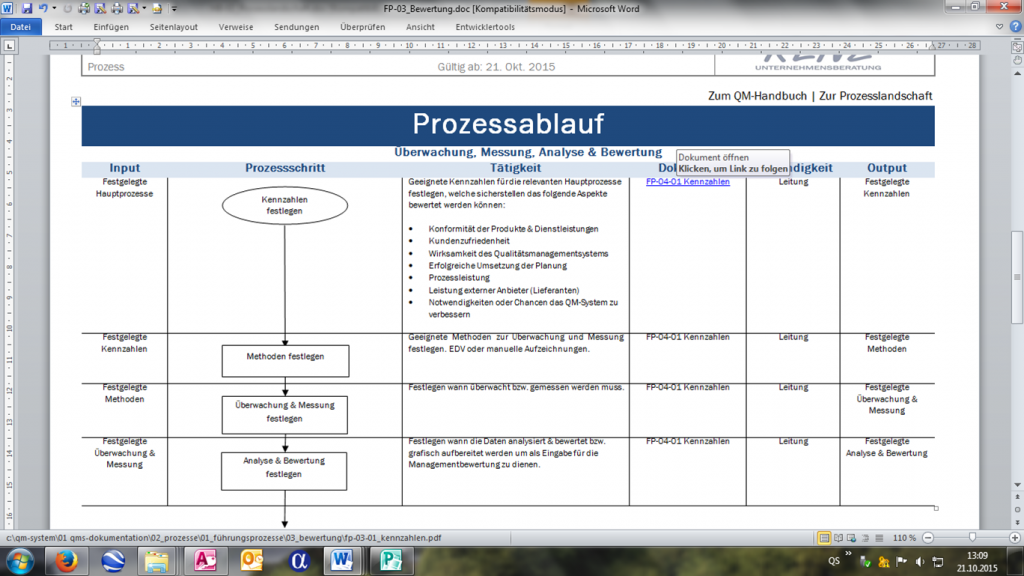The image size is (1024, 576).
Task: Open the Customize Quick Access Toolbar menu
Action: point(173,10)
